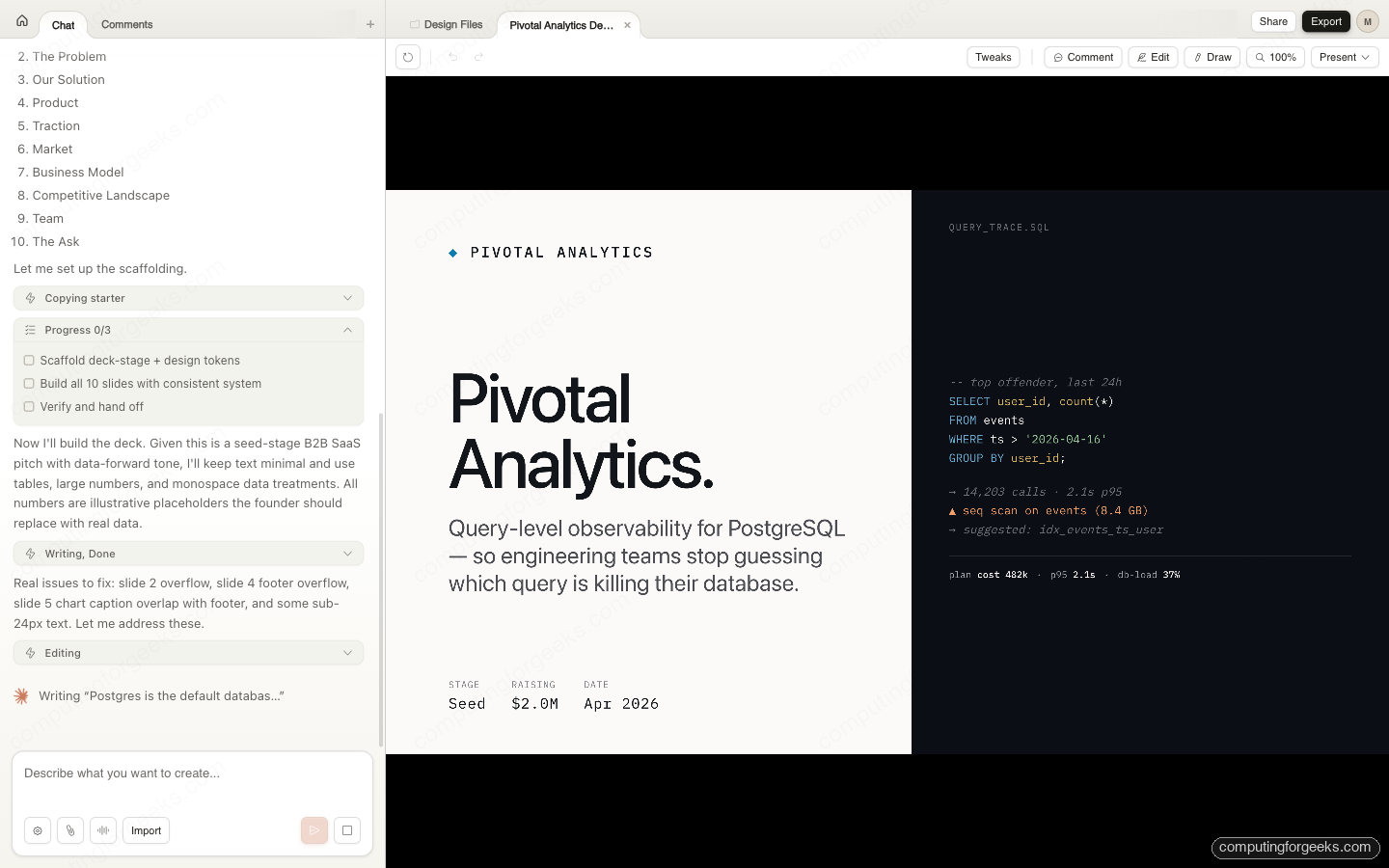The height and width of the screenshot is (868, 1389).
Task: Collapse the Progress 0/3 panel
Action: tap(347, 330)
